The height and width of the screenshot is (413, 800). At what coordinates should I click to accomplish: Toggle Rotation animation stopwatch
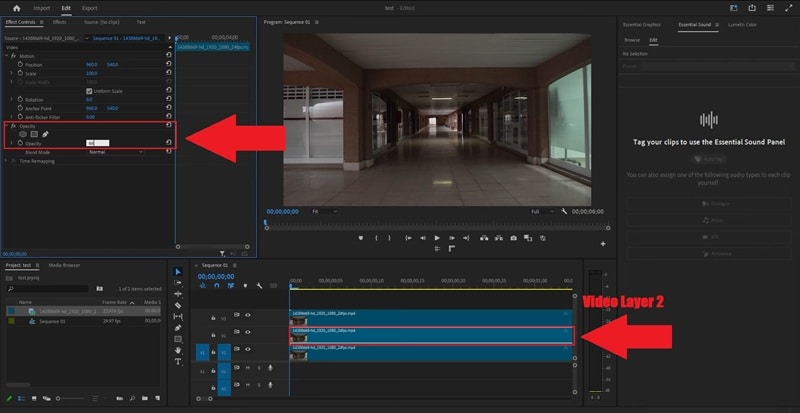20,100
